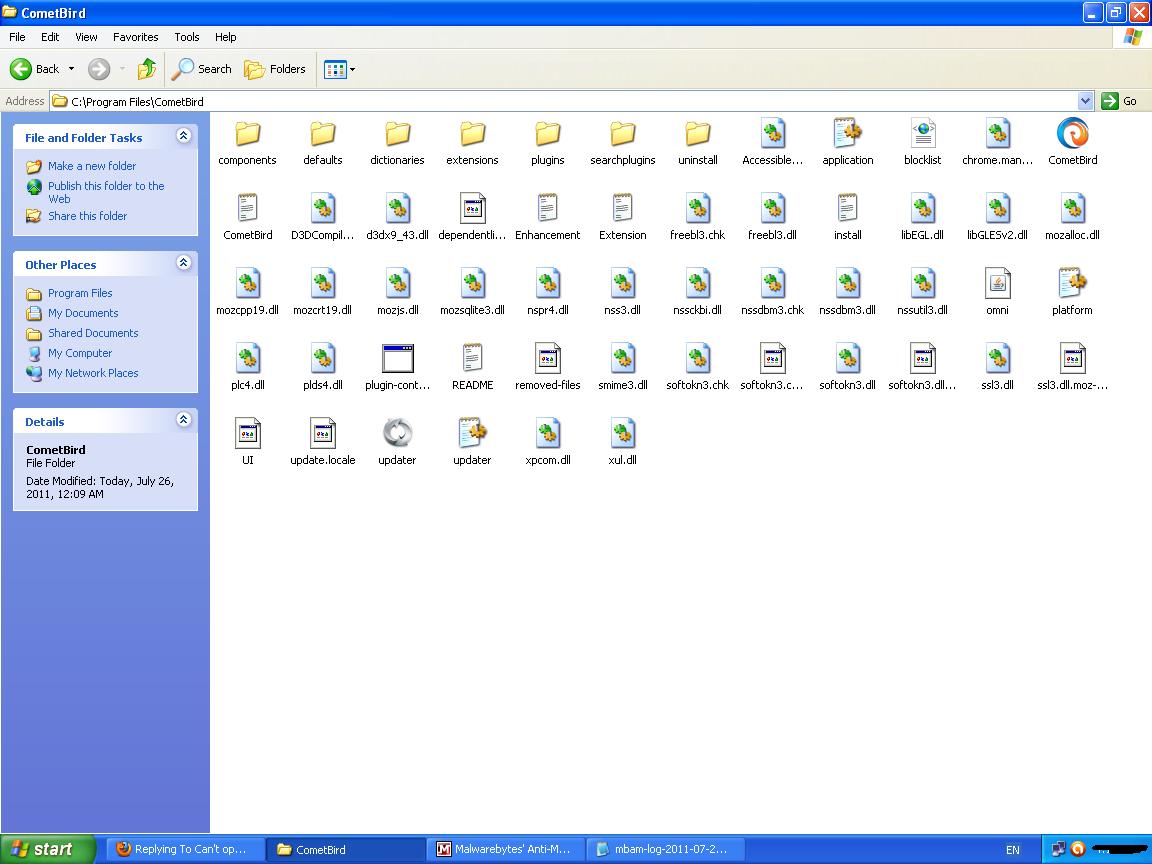Open the Views dropdown button
Viewport: 1152px width, 864px height.
[x=339, y=69]
